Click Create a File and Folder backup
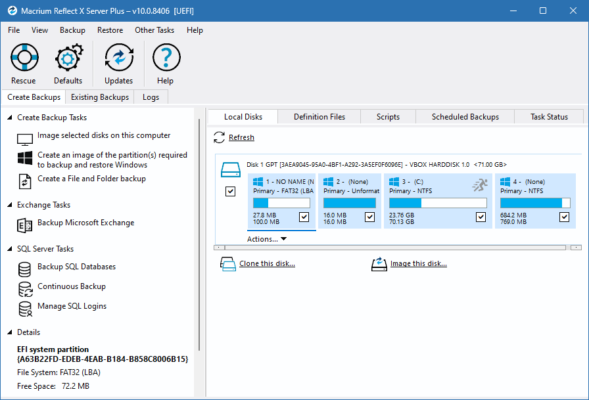Screen dimensions: 589x400 click(92, 178)
